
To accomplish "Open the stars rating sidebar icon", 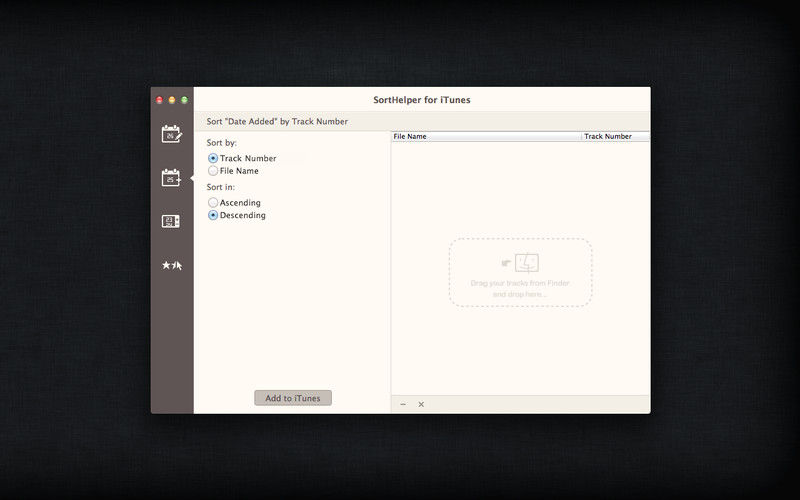I will (171, 265).
